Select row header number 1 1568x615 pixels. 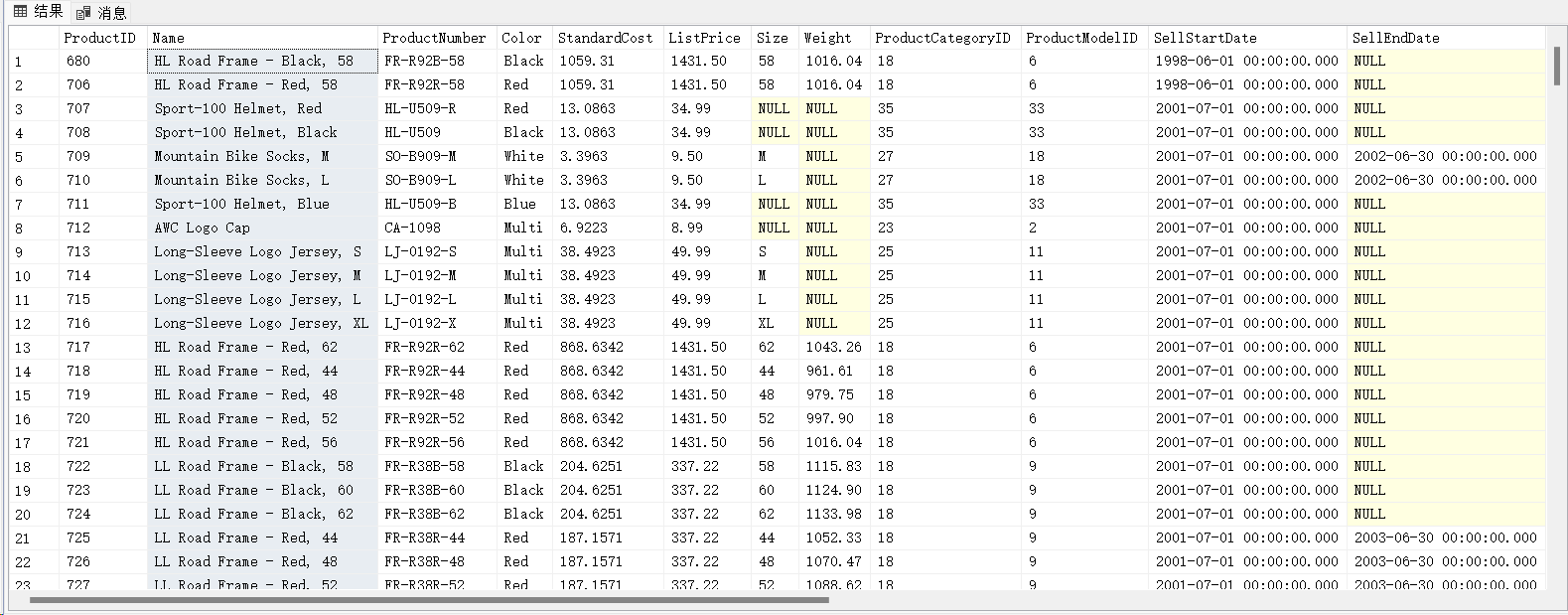point(33,62)
